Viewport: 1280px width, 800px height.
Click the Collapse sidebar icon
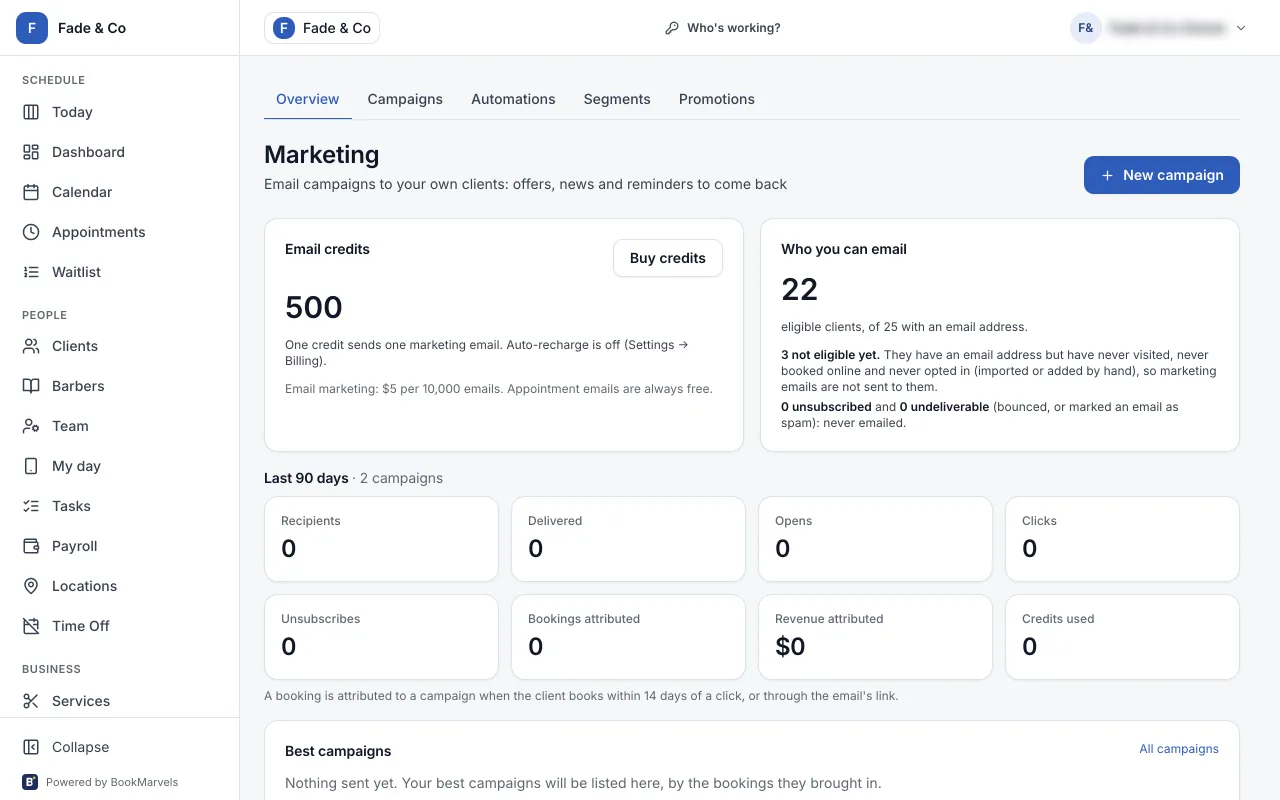(x=31, y=747)
